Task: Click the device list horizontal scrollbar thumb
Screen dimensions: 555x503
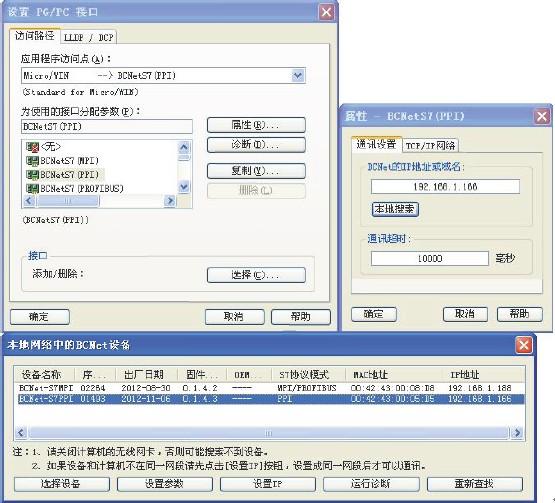Action: point(268,433)
